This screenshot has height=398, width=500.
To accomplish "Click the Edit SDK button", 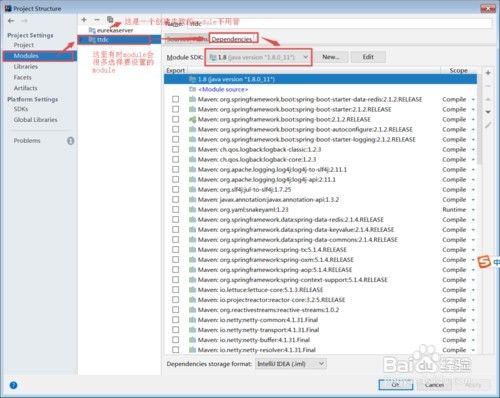I will 368,57.
